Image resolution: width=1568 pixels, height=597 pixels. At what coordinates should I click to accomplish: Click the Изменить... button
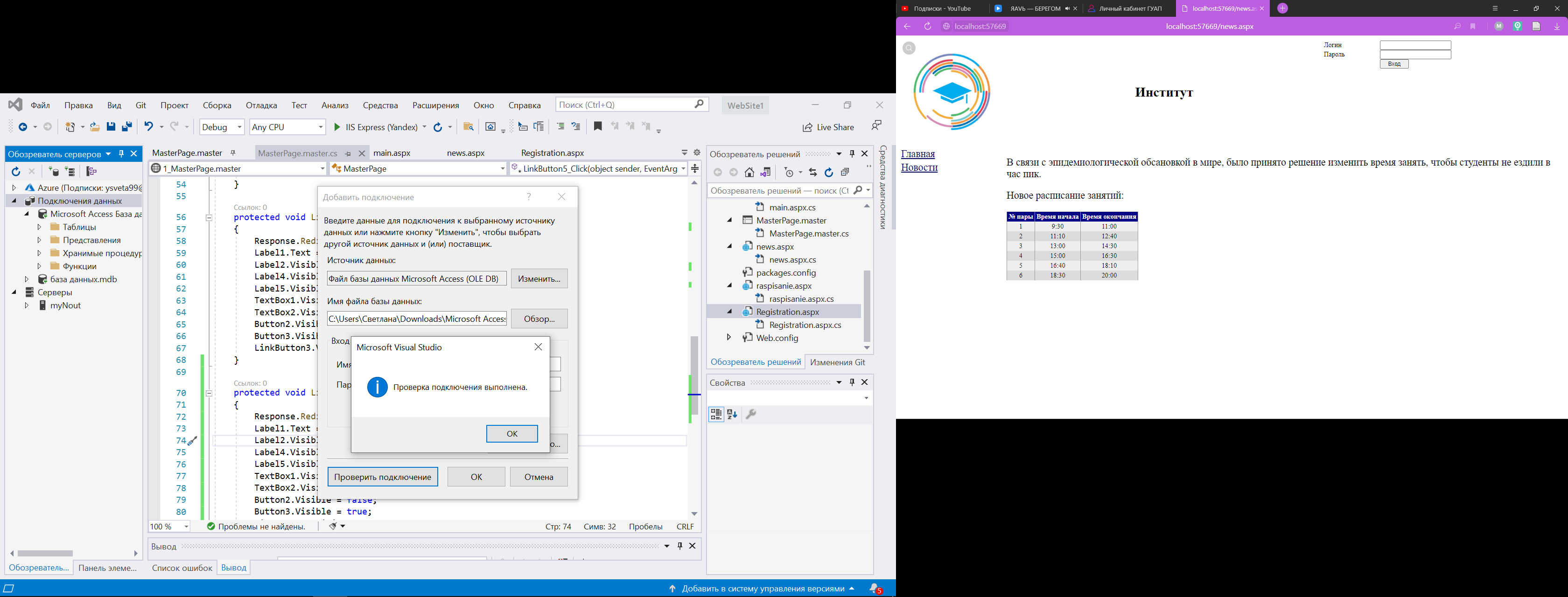(x=539, y=278)
